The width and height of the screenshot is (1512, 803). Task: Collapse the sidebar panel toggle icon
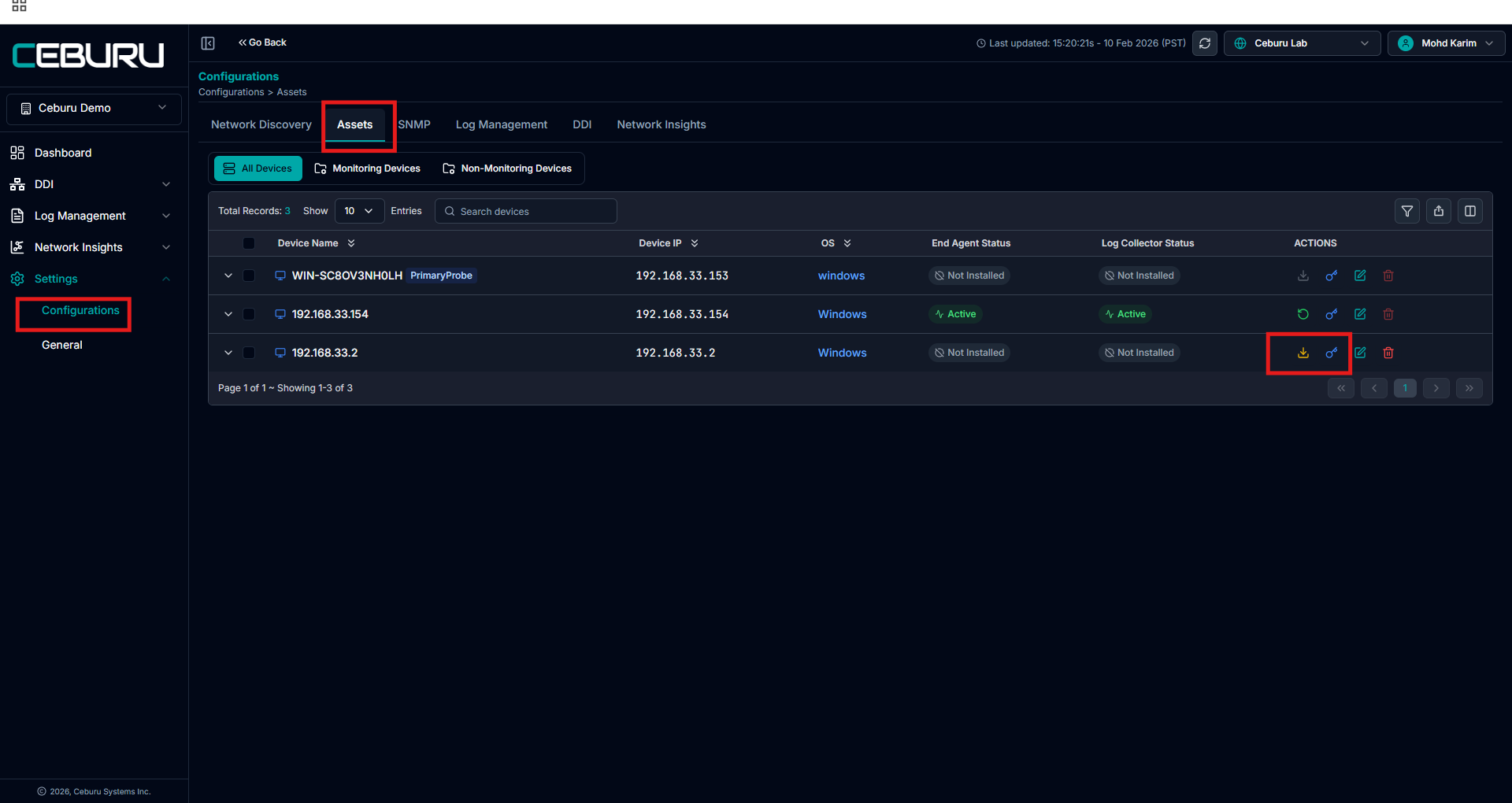point(208,43)
